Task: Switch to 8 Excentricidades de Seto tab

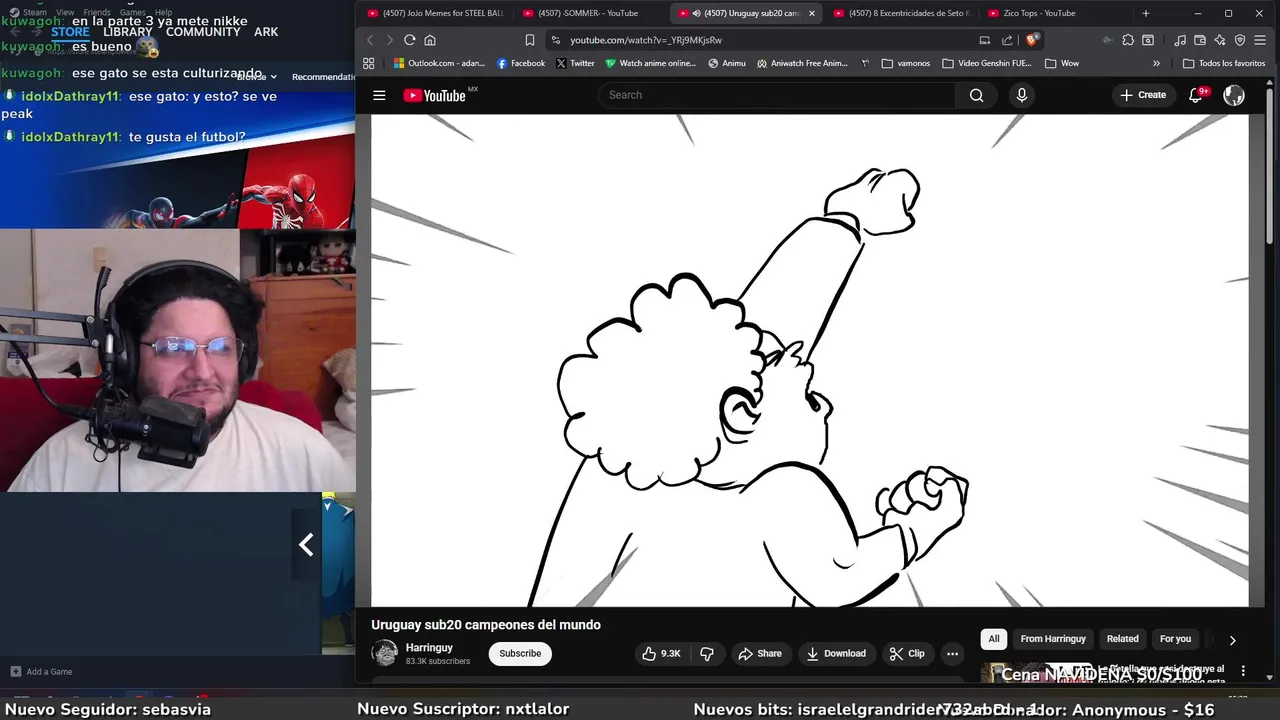Action: pyautogui.click(x=900, y=13)
